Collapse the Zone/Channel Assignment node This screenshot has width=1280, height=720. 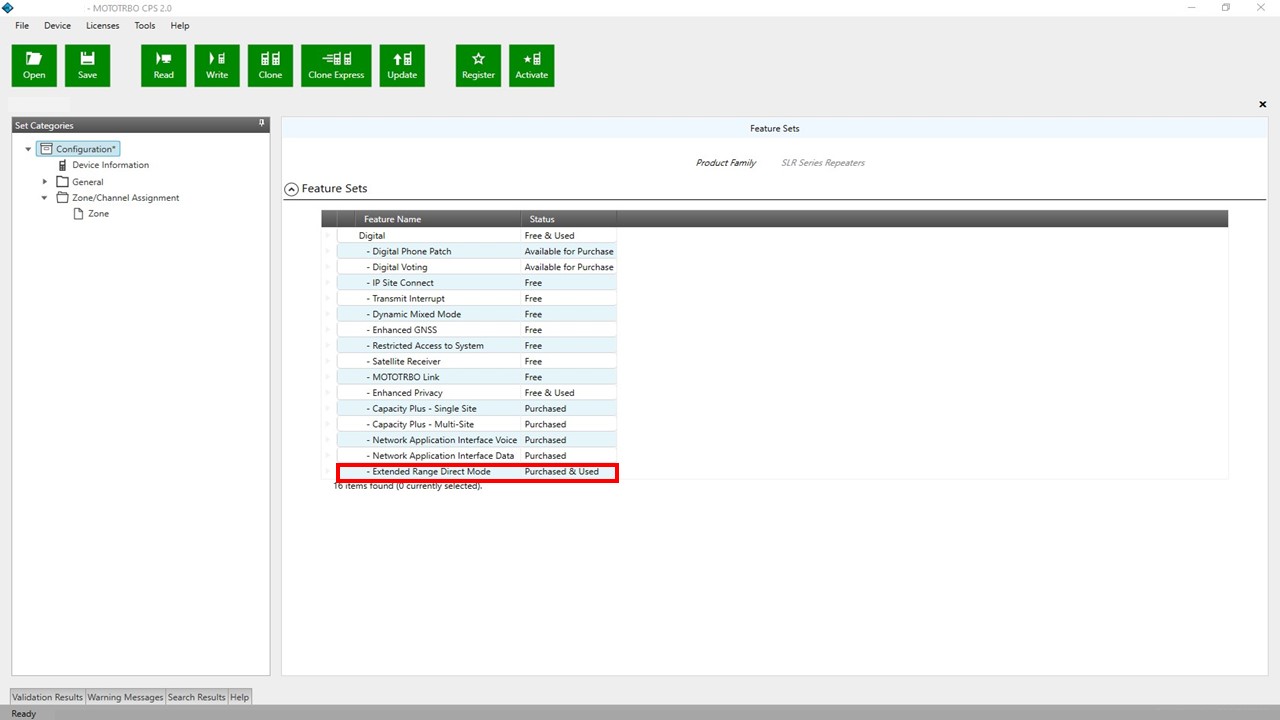click(44, 197)
